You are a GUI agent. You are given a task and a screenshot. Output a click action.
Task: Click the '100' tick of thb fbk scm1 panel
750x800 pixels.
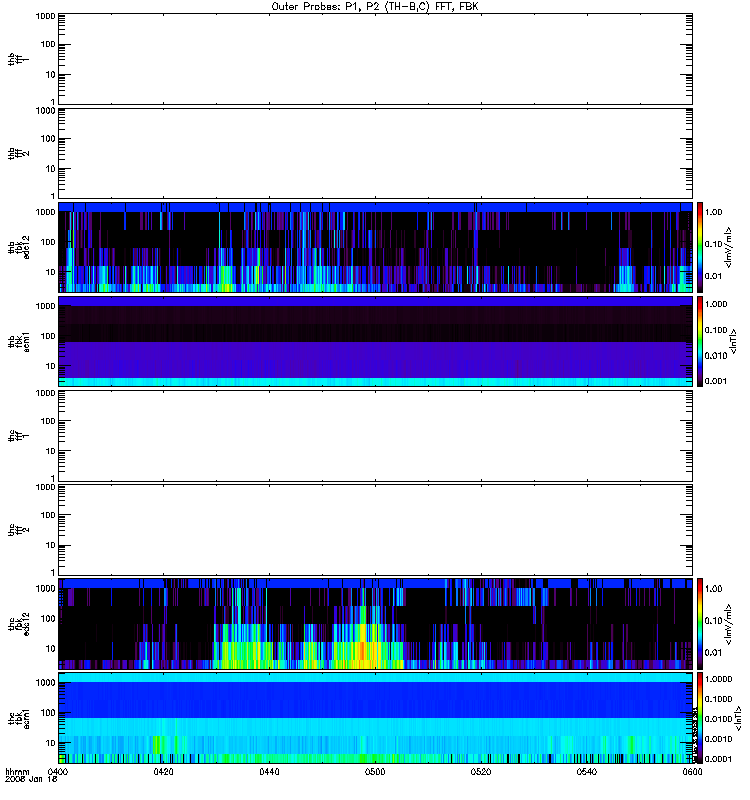48,336
